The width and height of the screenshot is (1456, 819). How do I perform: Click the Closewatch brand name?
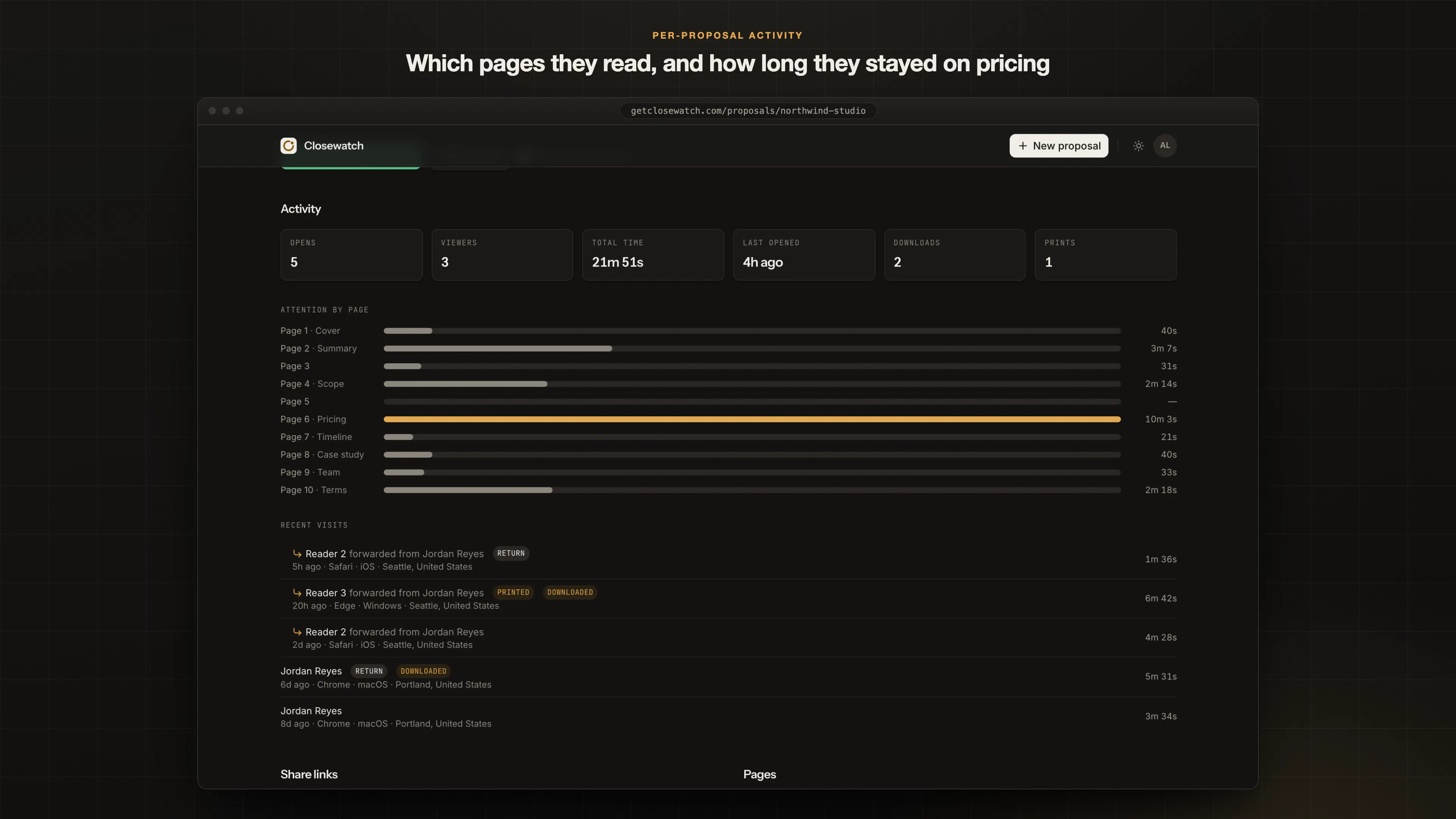click(334, 146)
